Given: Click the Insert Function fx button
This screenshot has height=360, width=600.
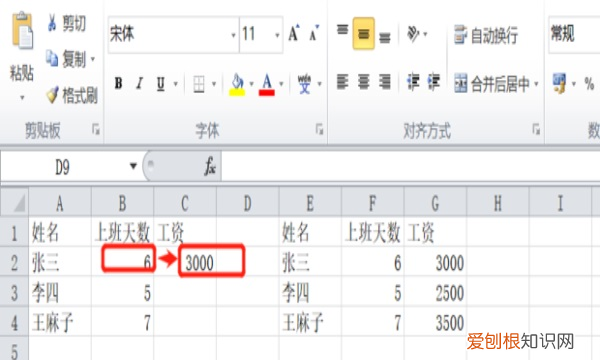Looking at the screenshot, I should tap(210, 166).
